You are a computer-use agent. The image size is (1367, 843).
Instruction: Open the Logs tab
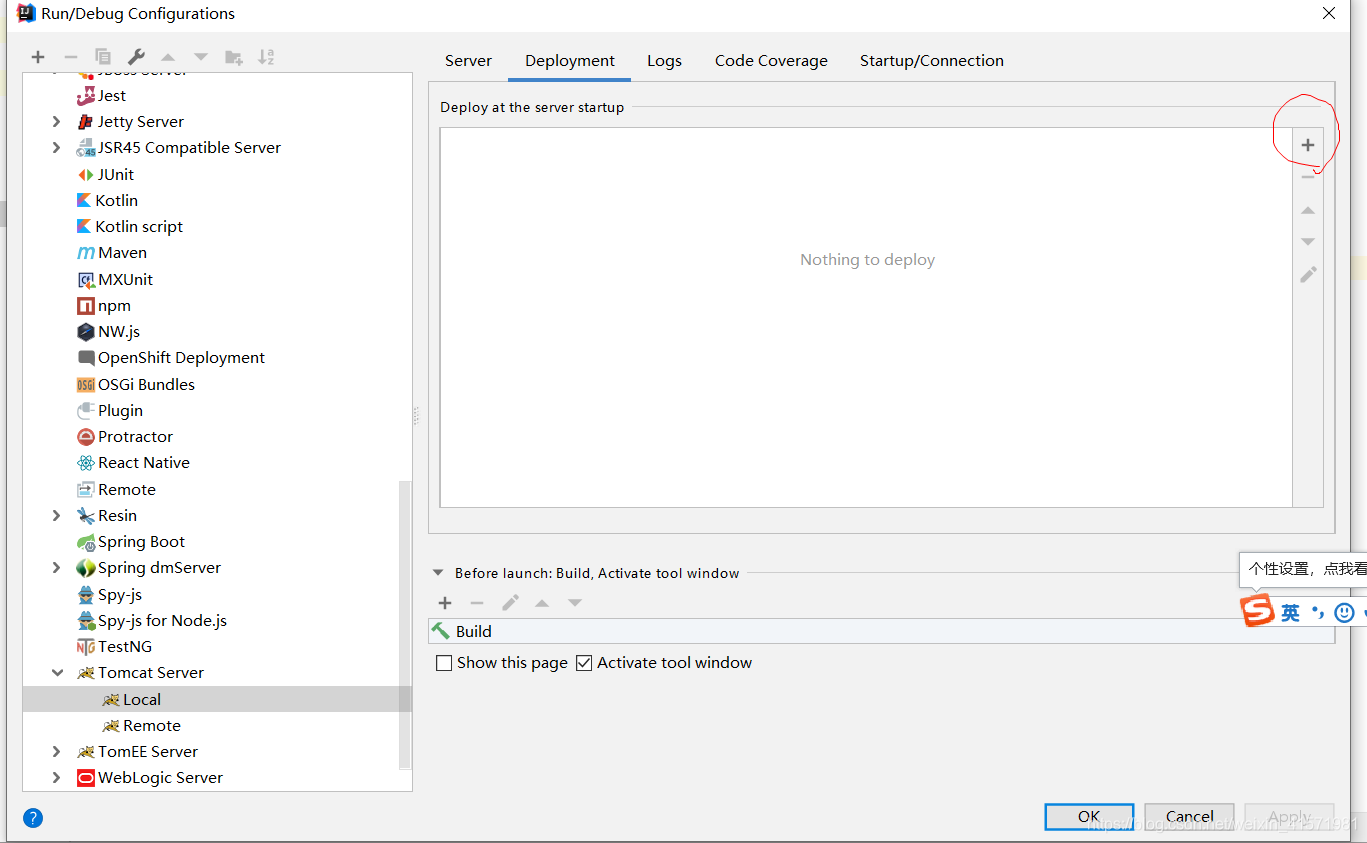[664, 61]
